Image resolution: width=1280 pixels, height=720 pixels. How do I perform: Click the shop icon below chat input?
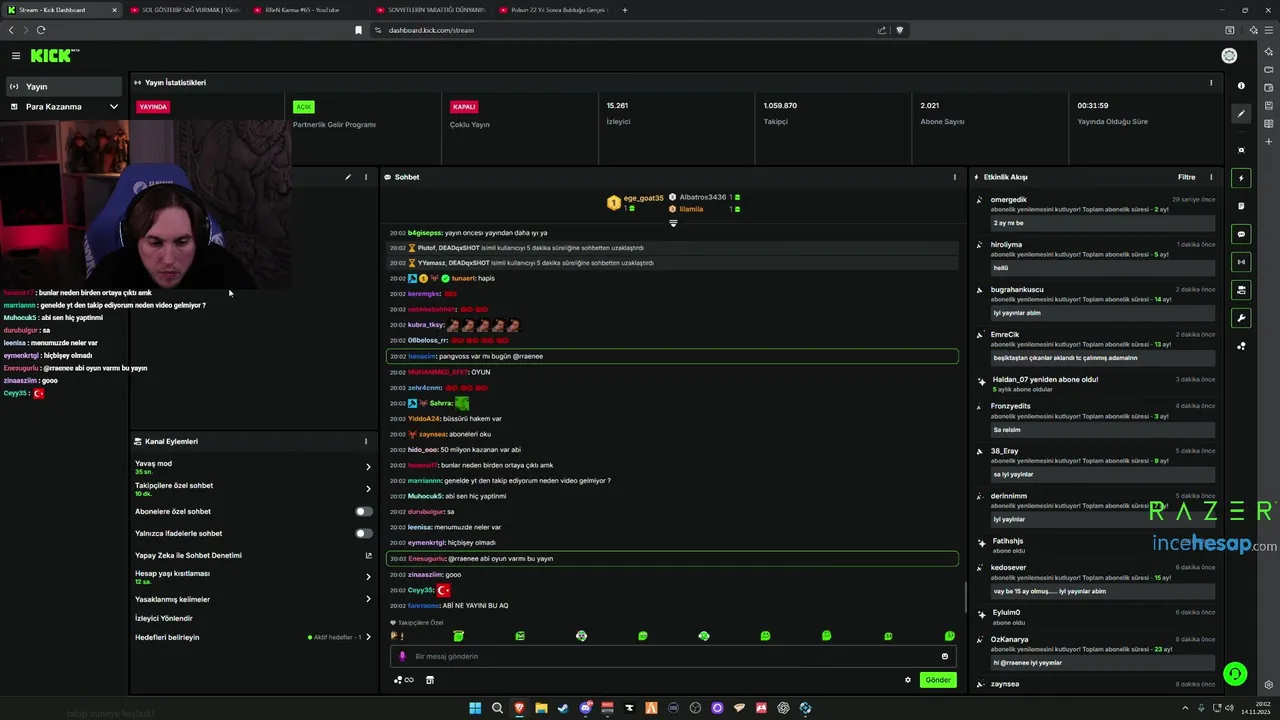[x=430, y=680]
